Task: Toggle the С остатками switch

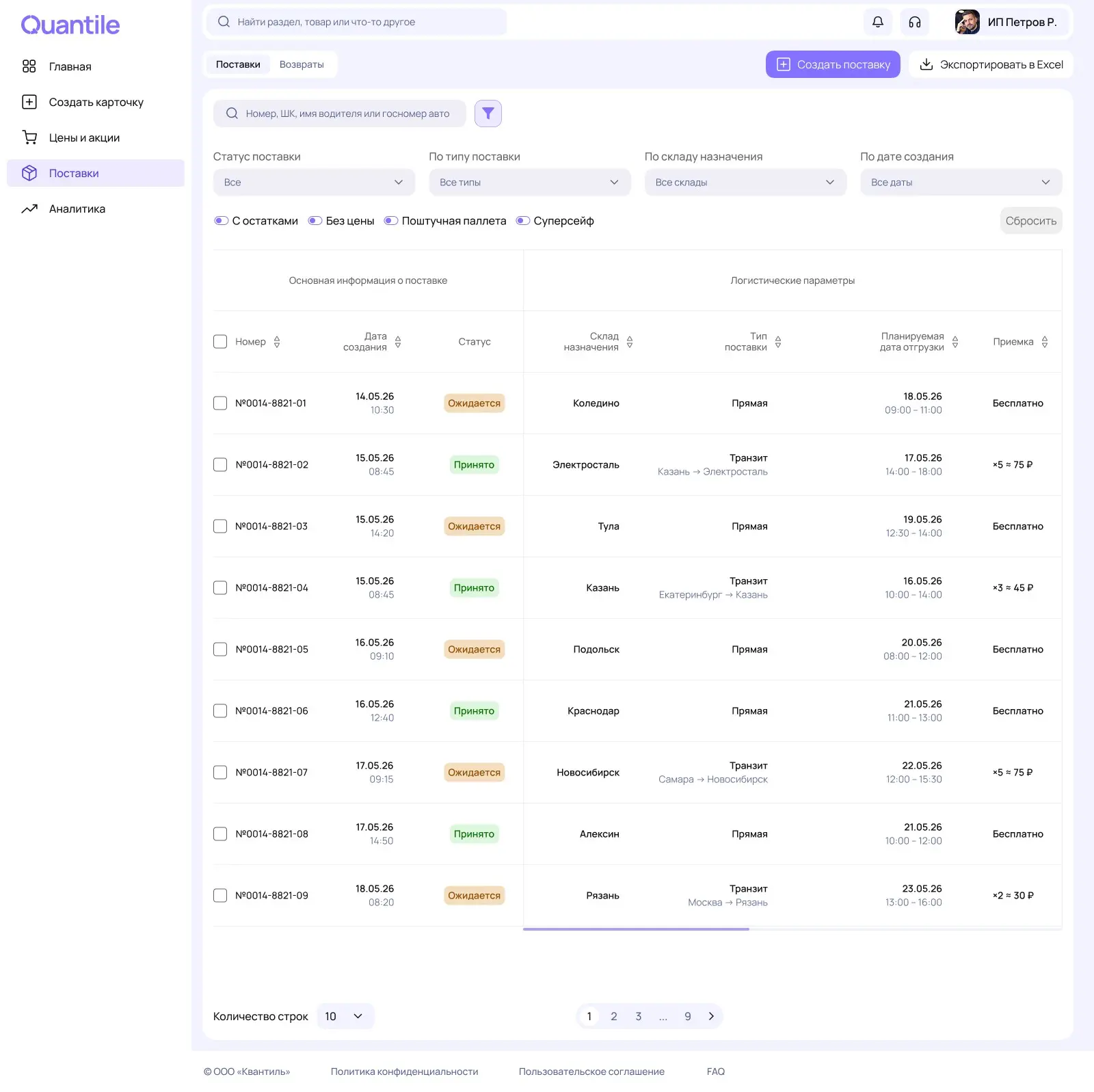Action: (221, 221)
